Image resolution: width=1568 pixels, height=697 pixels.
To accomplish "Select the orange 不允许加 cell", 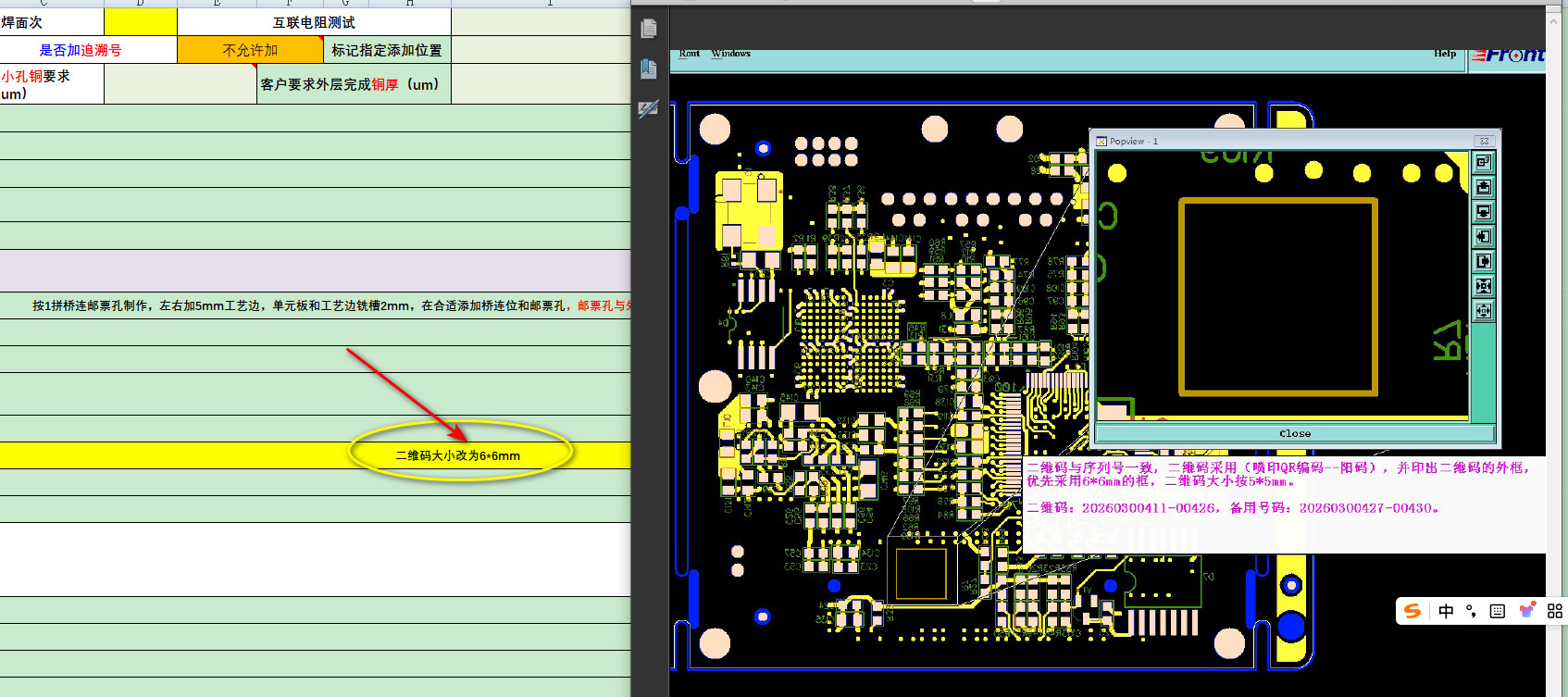I will point(250,50).
